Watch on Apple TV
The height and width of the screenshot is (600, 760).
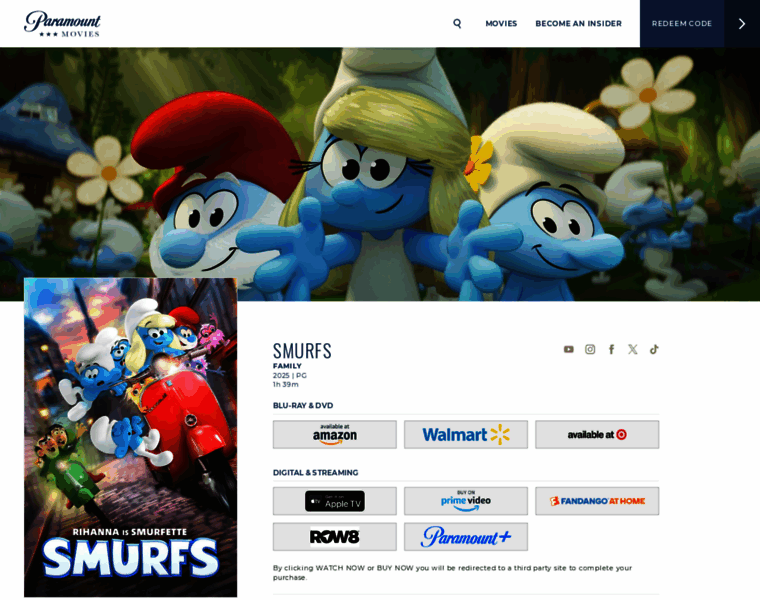[x=334, y=501]
